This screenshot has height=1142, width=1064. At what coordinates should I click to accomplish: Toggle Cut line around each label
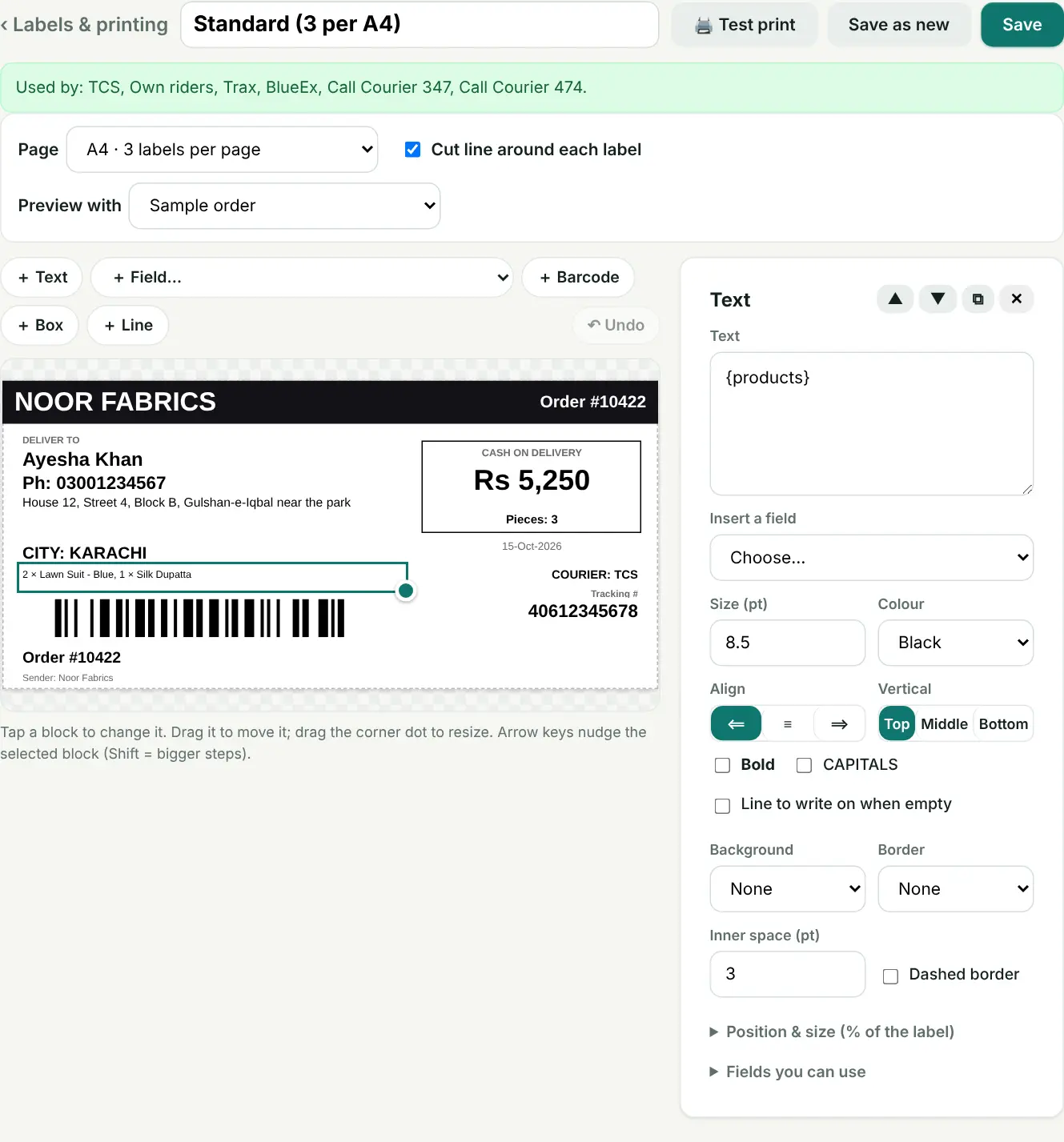point(413,150)
